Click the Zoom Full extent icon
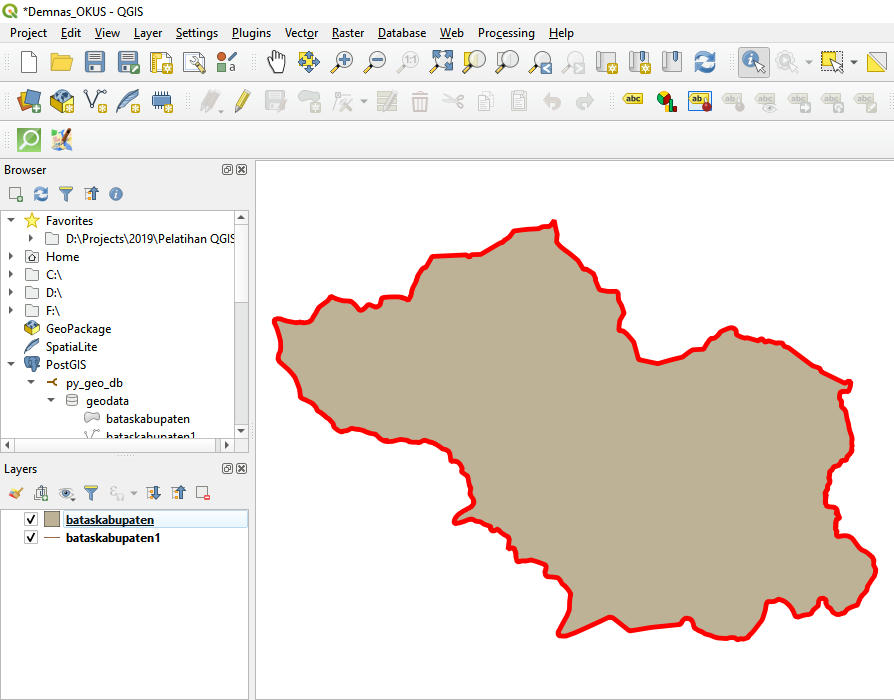Screen dimensions: 894x700 (442, 62)
